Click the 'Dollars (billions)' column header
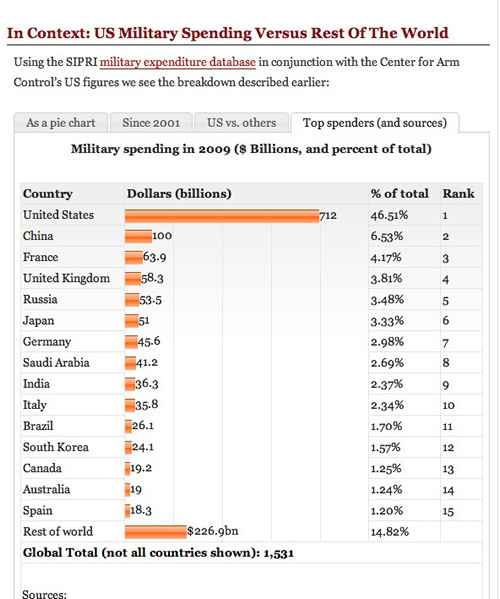500x599 pixels. pyautogui.click(x=179, y=194)
